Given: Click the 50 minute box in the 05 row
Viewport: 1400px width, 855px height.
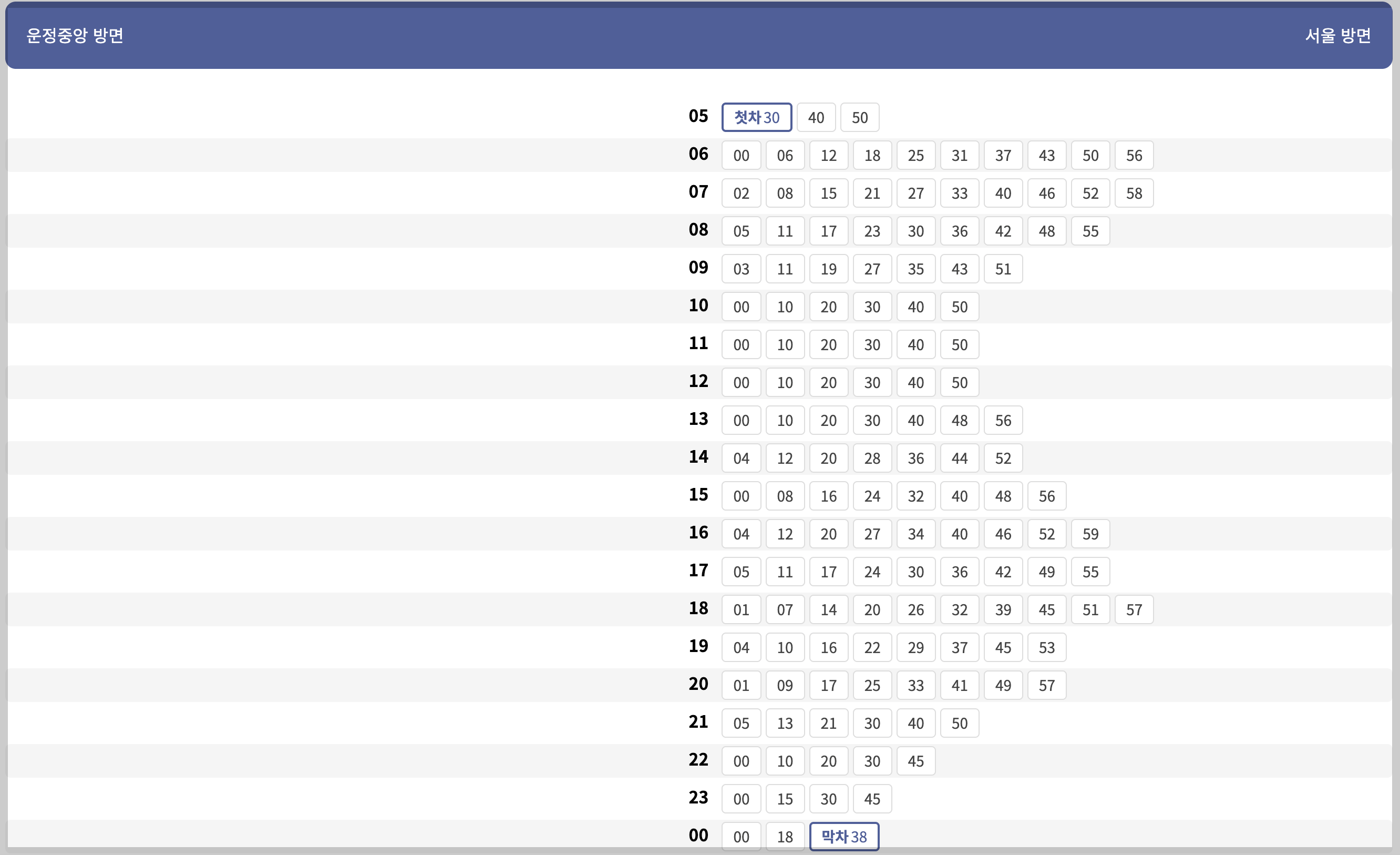Looking at the screenshot, I should [x=860, y=118].
